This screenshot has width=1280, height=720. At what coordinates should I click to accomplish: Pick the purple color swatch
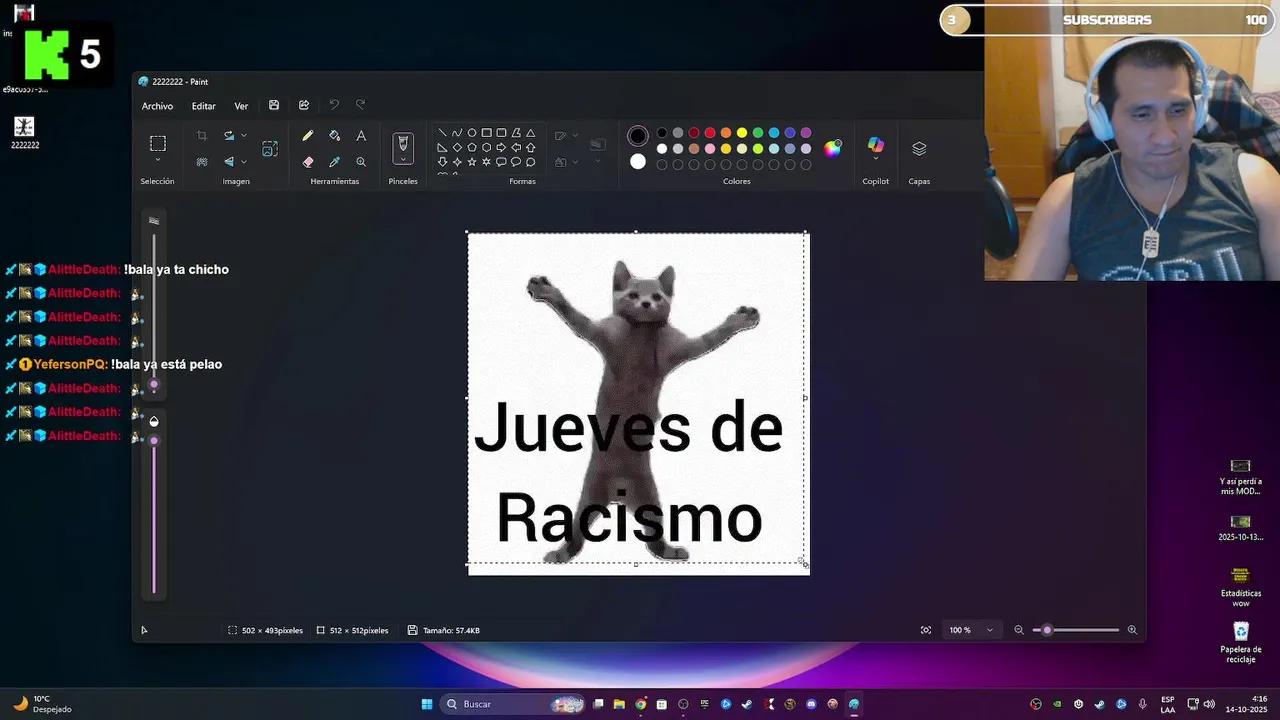tap(806, 133)
